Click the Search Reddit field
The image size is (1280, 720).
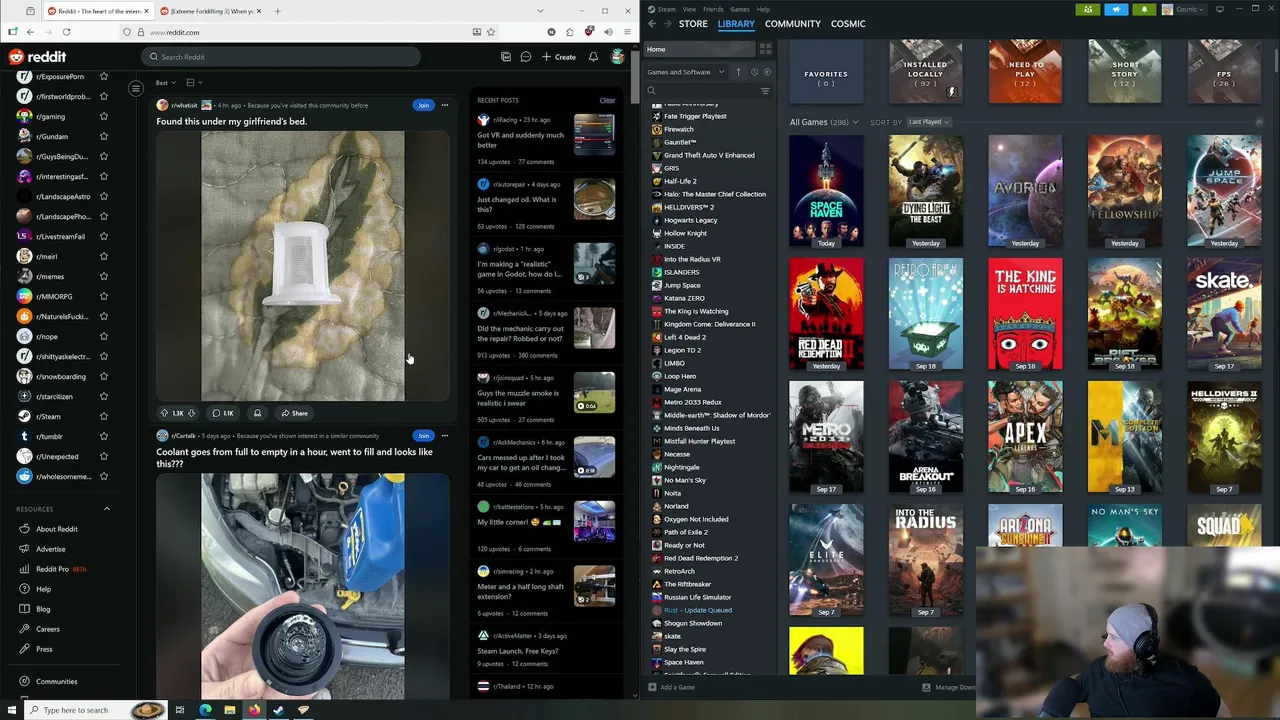(x=281, y=57)
